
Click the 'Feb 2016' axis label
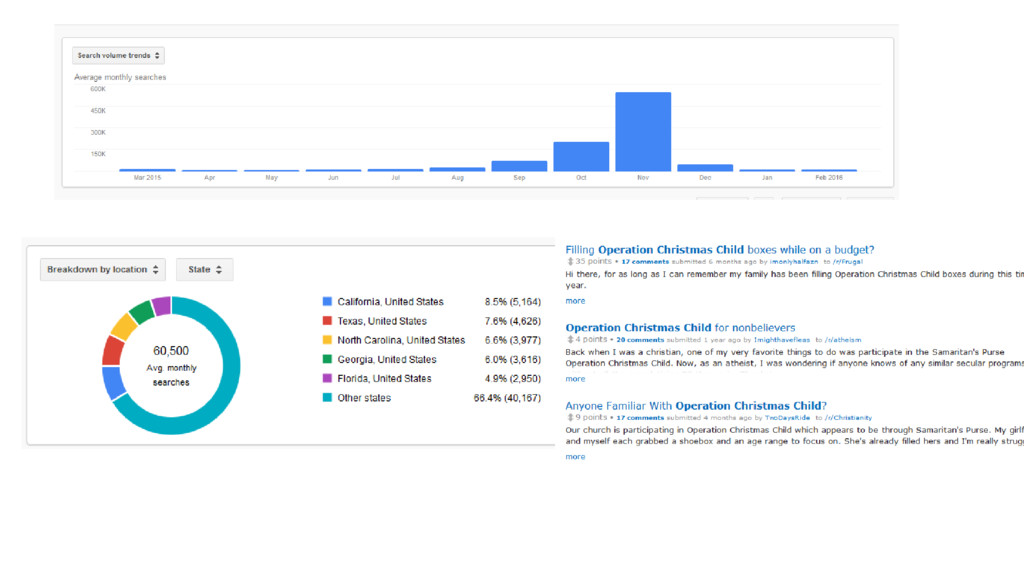click(x=829, y=178)
